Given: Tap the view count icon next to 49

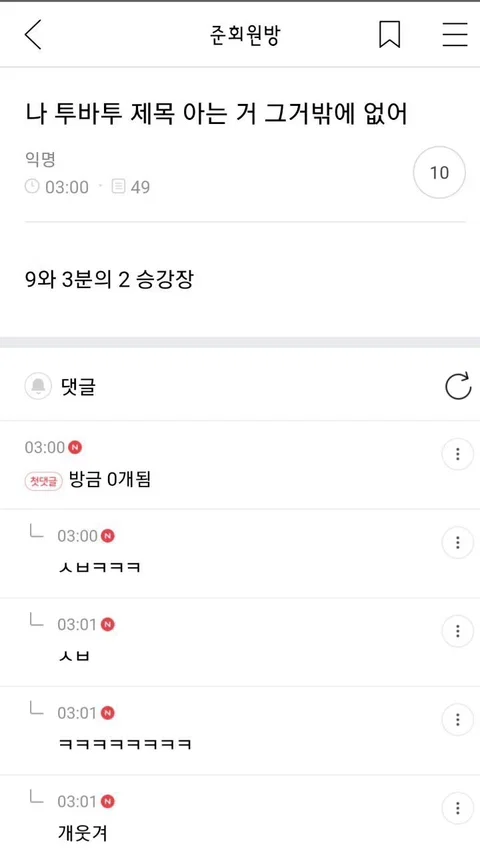Looking at the screenshot, I should click(119, 187).
